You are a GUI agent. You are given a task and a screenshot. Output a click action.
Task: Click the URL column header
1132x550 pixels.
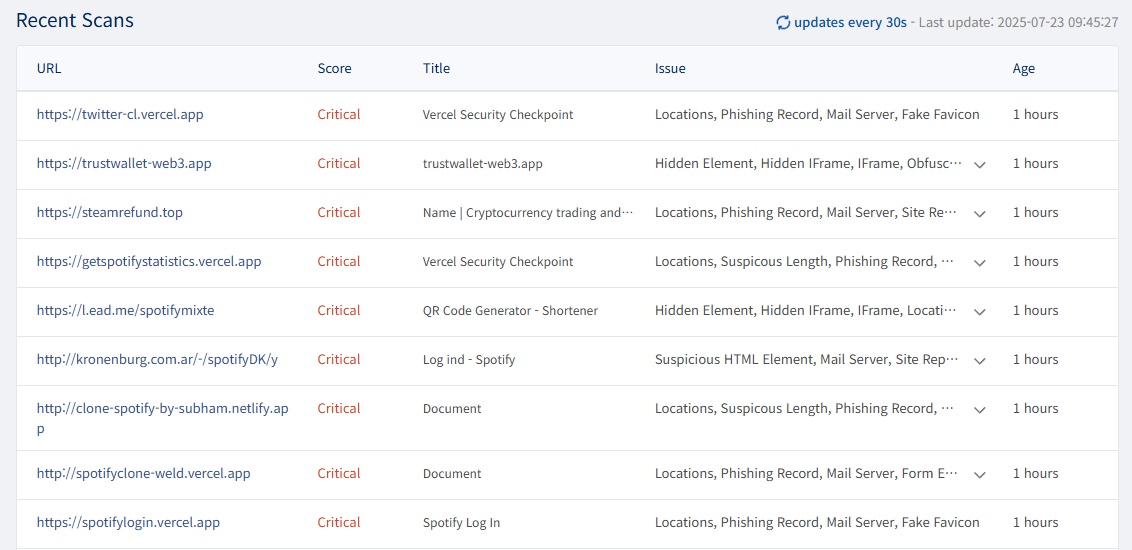coord(49,68)
